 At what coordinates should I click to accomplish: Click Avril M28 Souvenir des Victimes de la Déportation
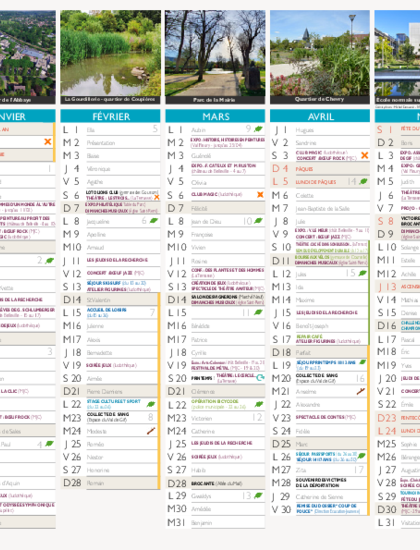click(321, 483)
